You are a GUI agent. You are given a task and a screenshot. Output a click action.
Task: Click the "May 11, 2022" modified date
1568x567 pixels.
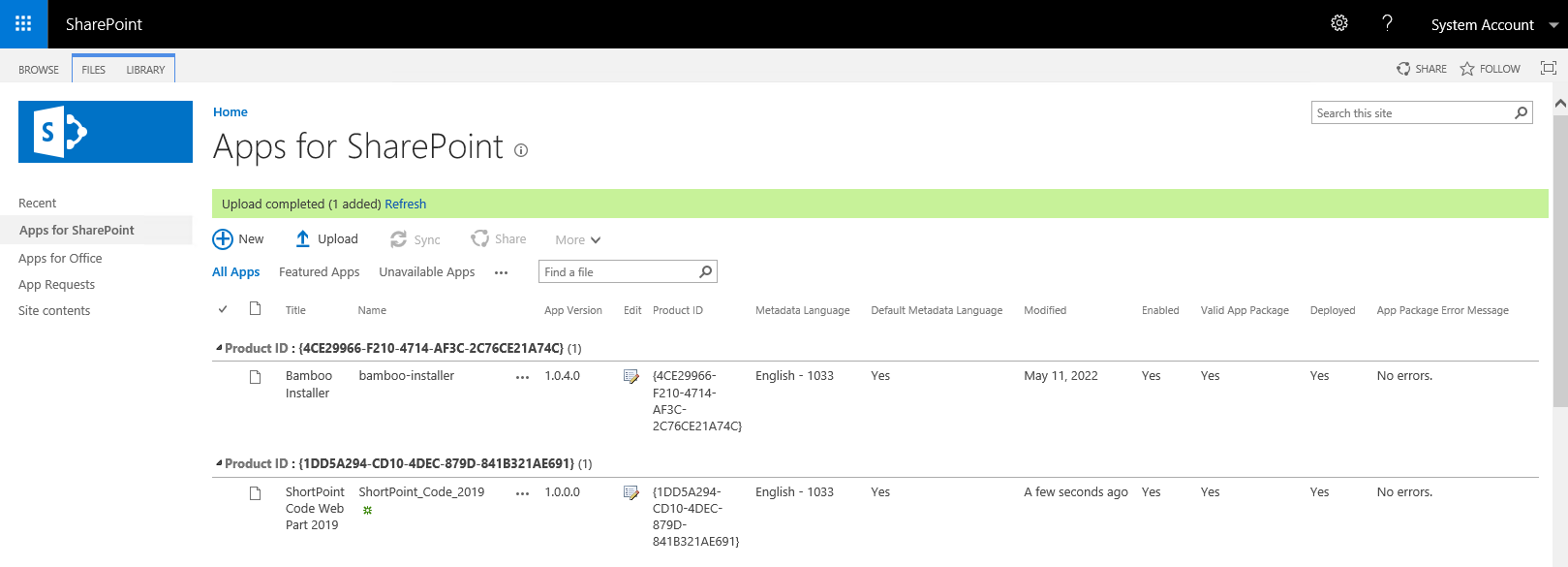pyautogui.click(x=1061, y=376)
